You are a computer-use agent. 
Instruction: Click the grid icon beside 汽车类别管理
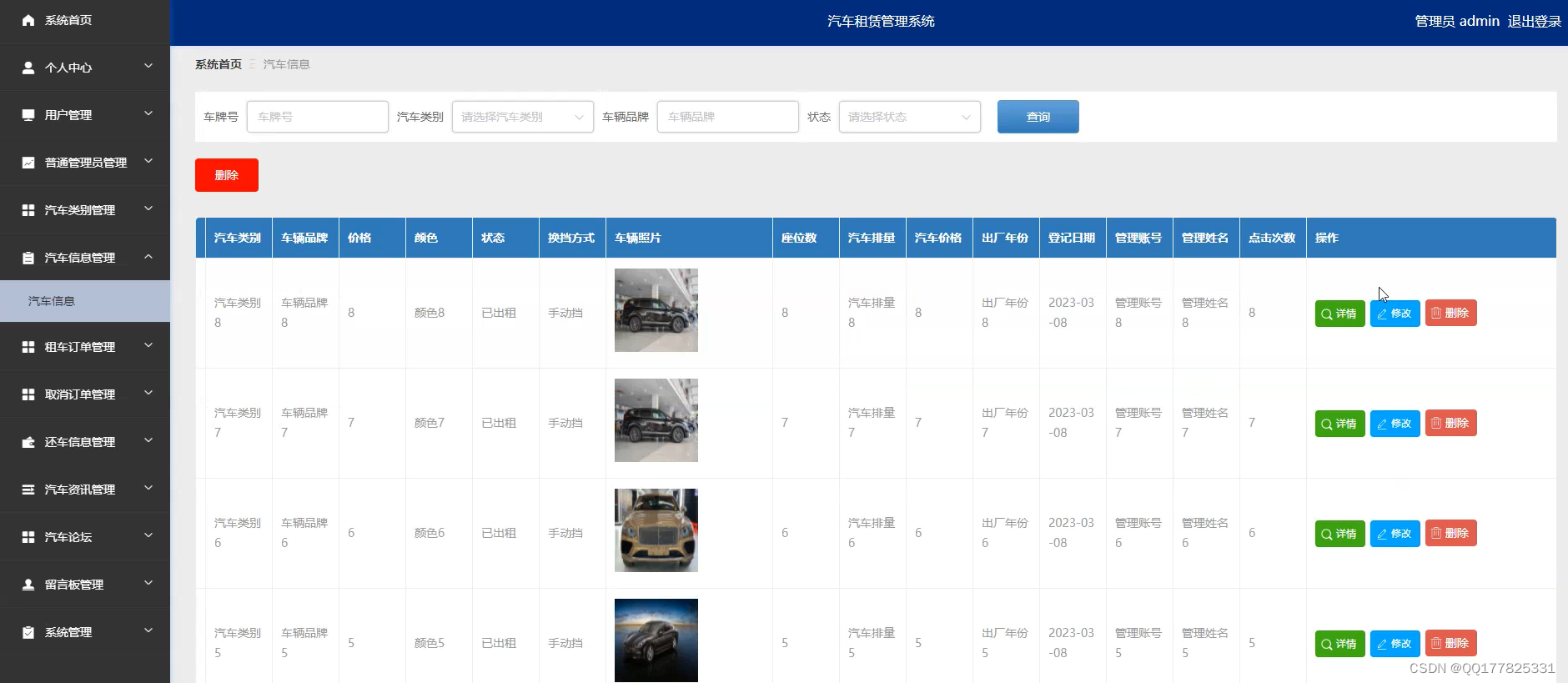[x=28, y=210]
